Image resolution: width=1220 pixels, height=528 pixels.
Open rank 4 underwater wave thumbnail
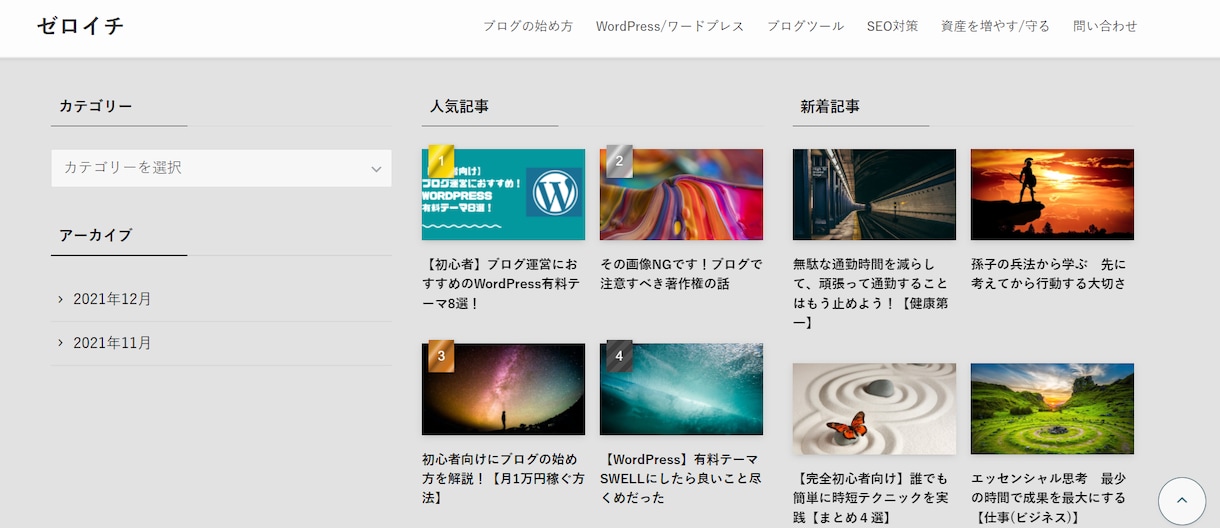[x=681, y=389]
